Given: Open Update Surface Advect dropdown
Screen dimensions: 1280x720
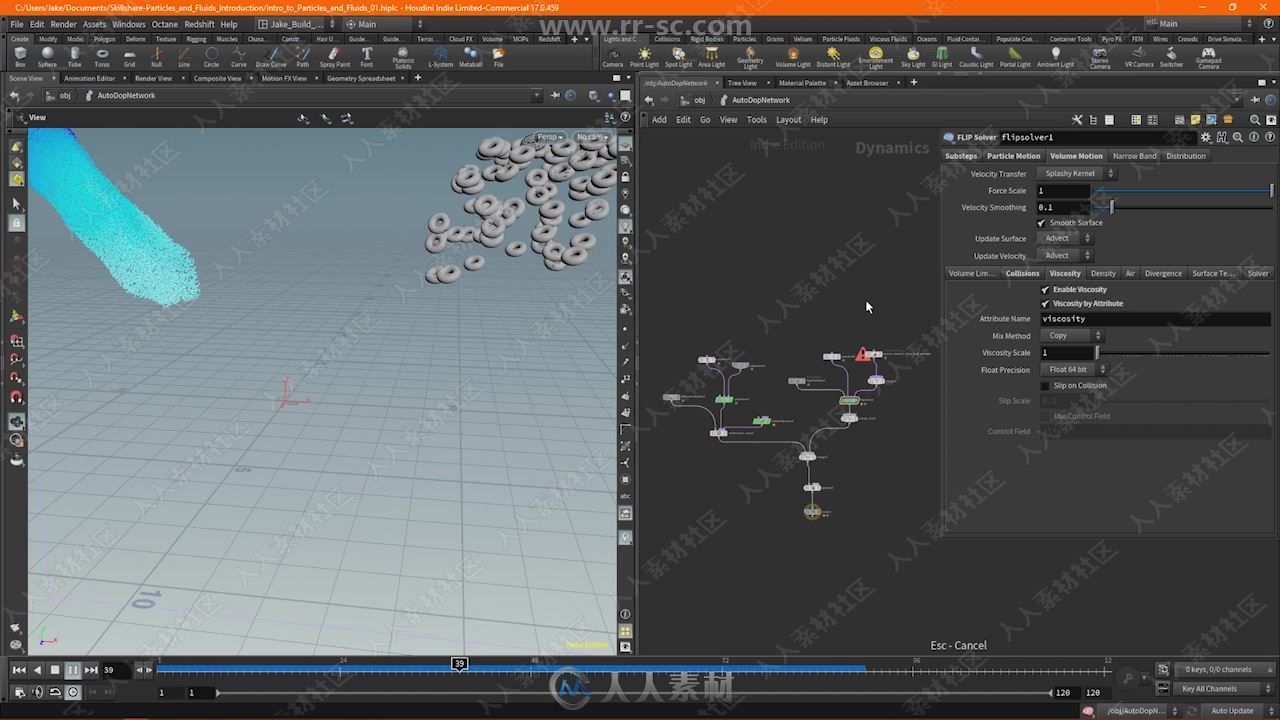Looking at the screenshot, I should click(1065, 238).
